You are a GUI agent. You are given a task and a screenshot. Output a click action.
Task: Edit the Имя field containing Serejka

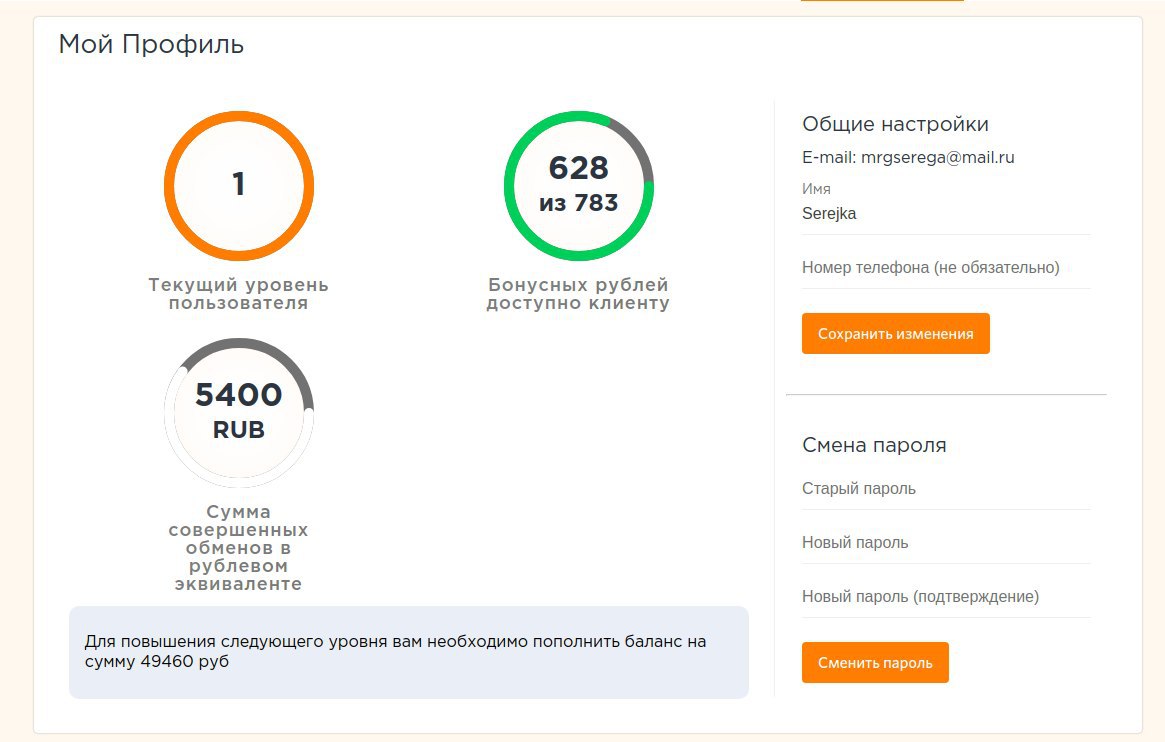click(946, 214)
